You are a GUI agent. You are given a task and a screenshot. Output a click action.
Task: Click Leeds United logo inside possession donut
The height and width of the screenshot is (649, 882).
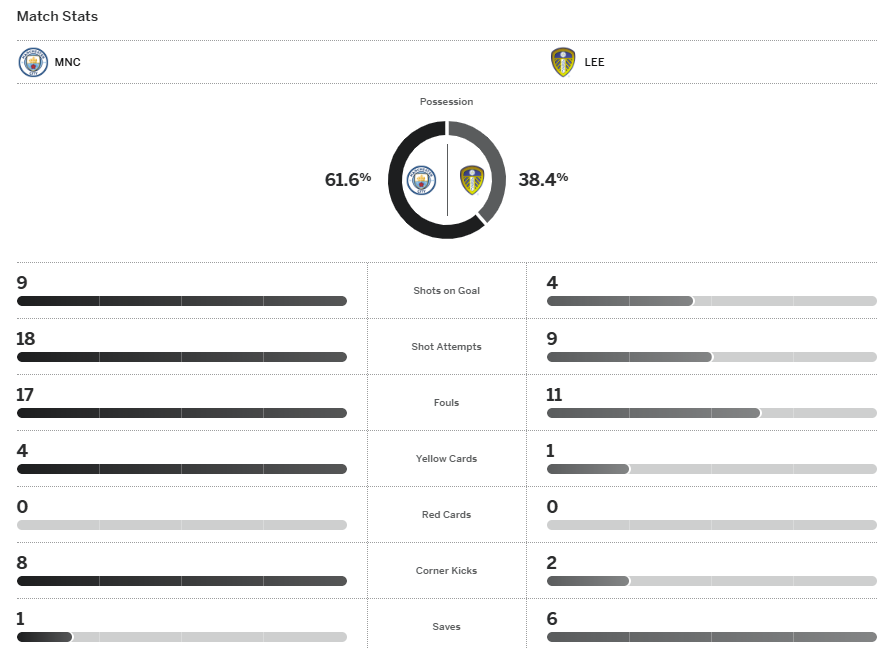[472, 180]
